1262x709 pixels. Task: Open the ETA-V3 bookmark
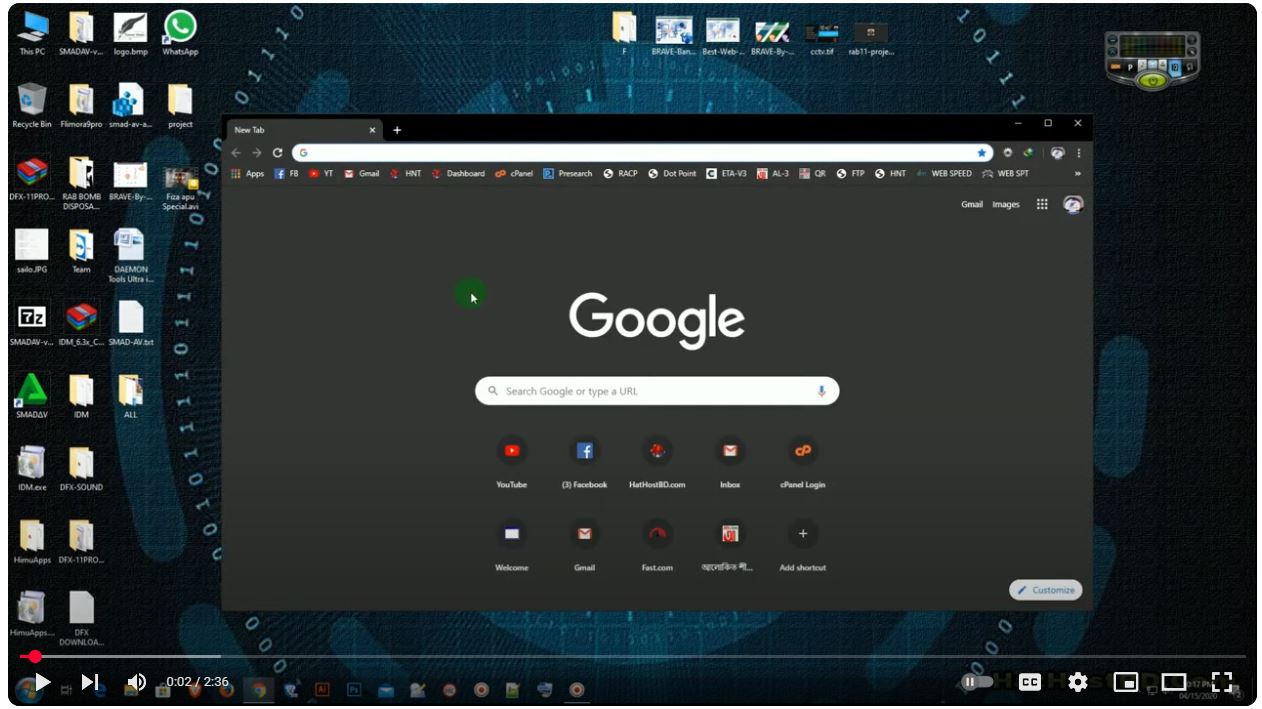tap(726, 174)
